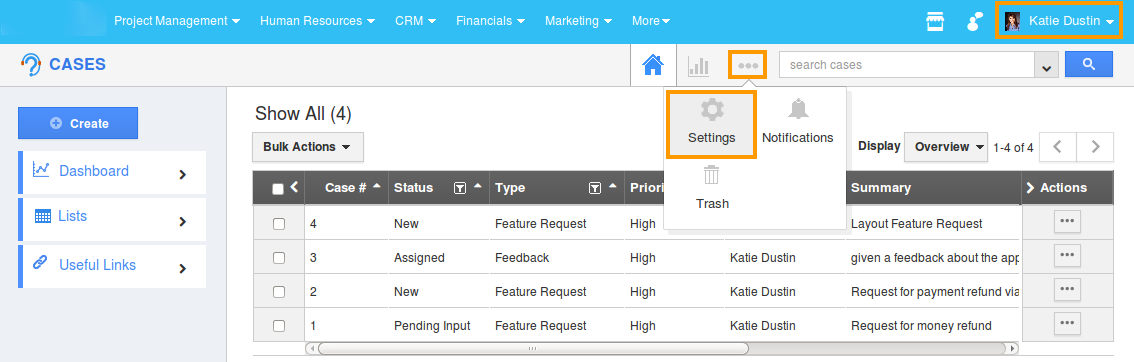Screen dimensions: 1134x362
Task: Expand the Dashboard sidebar section
Action: (x=183, y=174)
